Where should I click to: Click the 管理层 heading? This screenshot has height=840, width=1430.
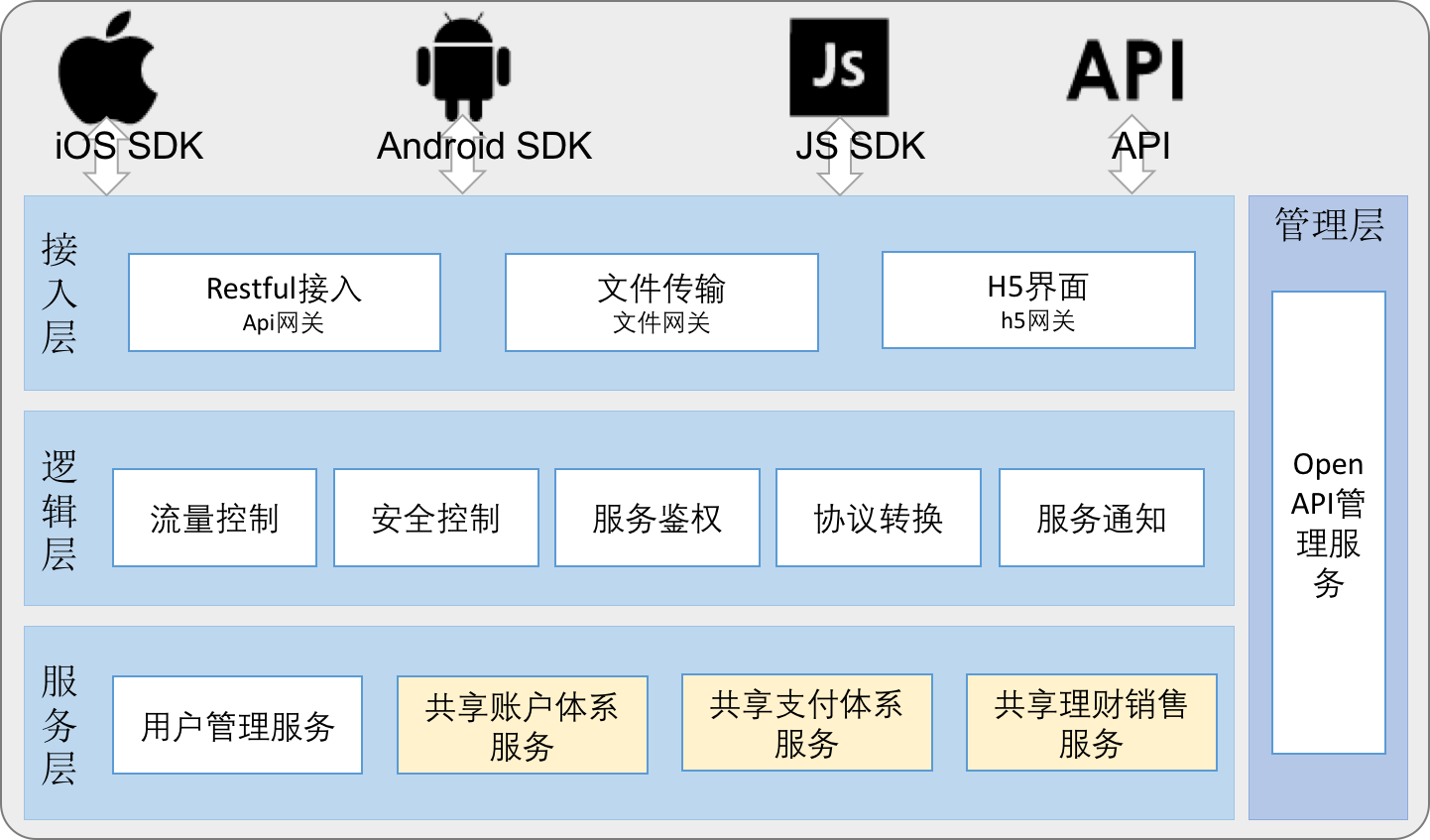[x=1329, y=225]
